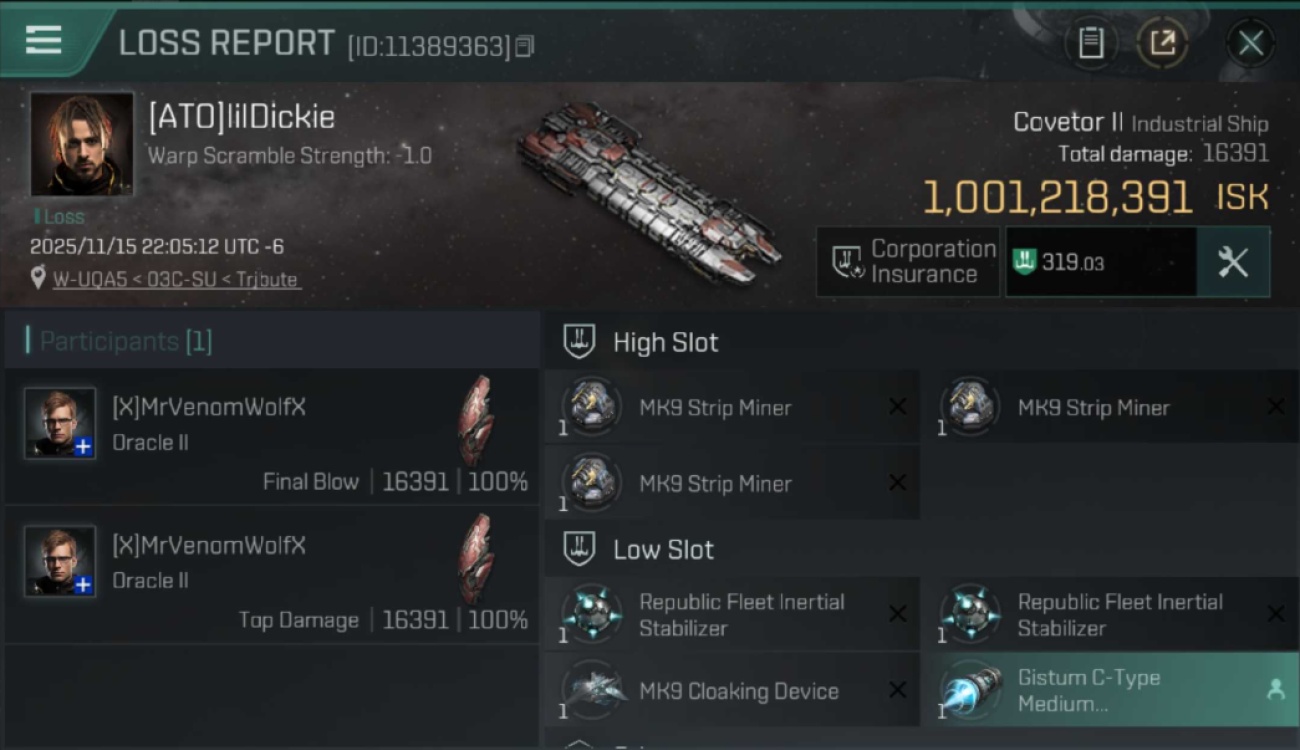Viewport: 1300px width, 750px height.
Task: Close the loss report window
Action: (x=1250, y=43)
